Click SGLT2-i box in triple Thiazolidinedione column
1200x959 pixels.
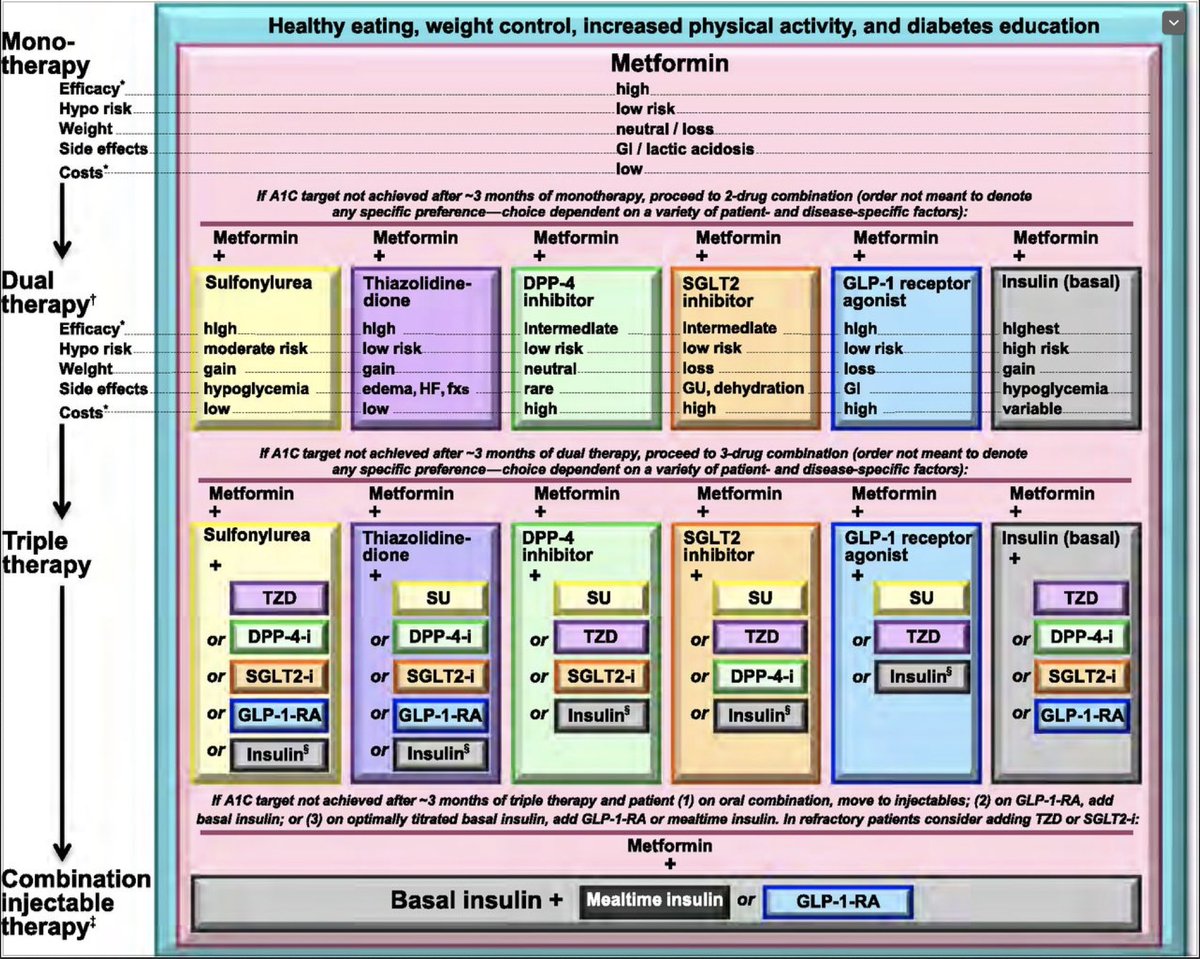point(439,676)
